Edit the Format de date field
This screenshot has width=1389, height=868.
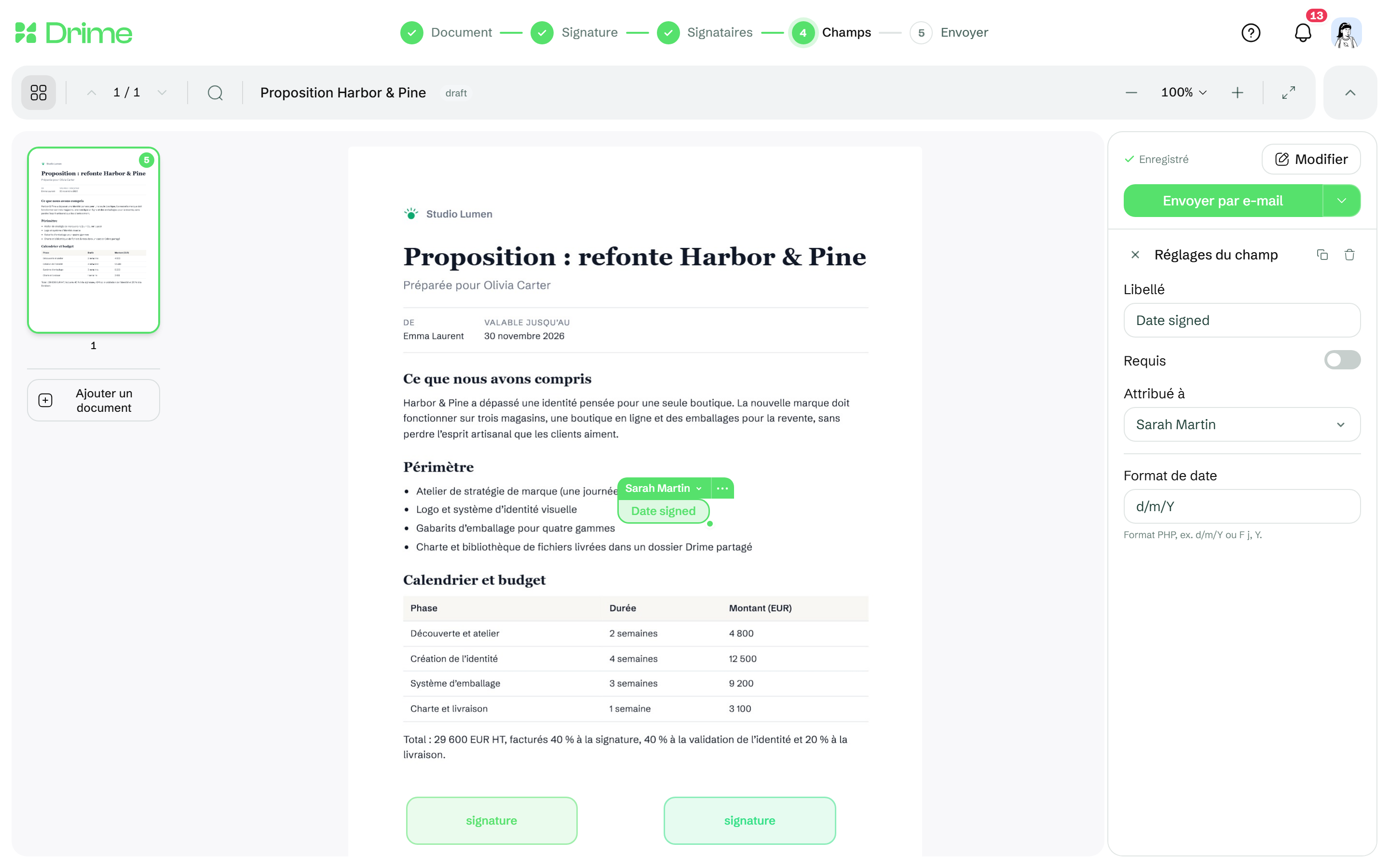click(1241, 506)
